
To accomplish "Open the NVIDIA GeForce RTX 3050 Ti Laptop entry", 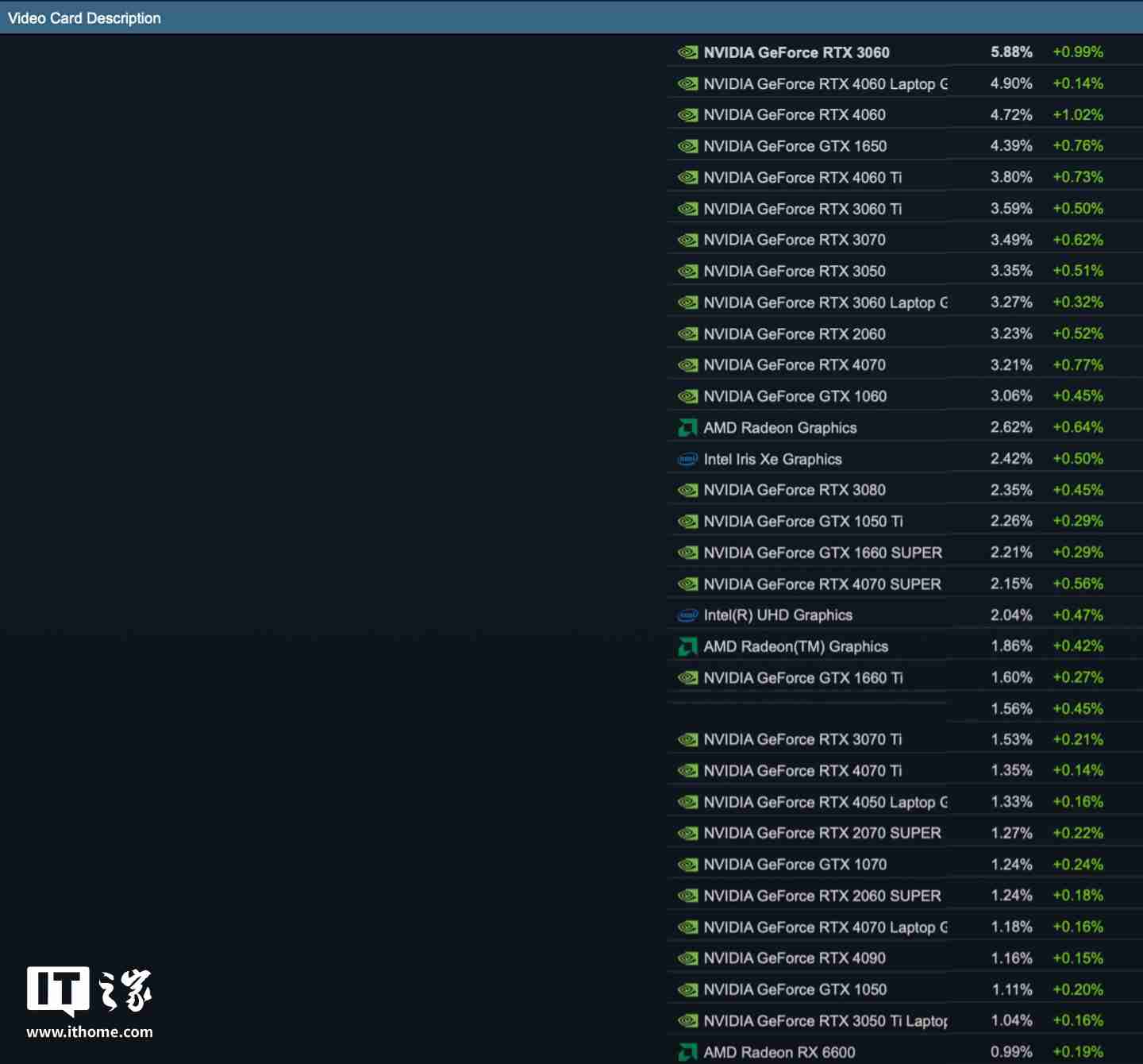I will tap(825, 1021).
